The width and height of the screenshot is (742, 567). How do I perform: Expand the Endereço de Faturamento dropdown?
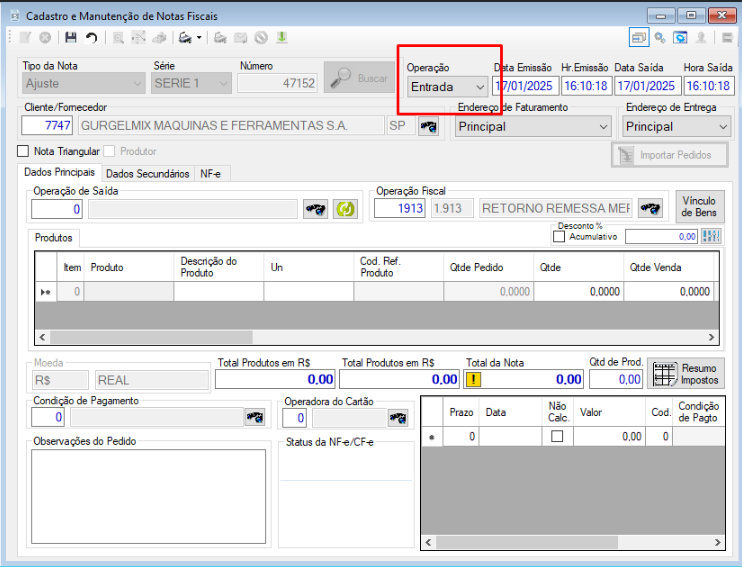[533, 126]
